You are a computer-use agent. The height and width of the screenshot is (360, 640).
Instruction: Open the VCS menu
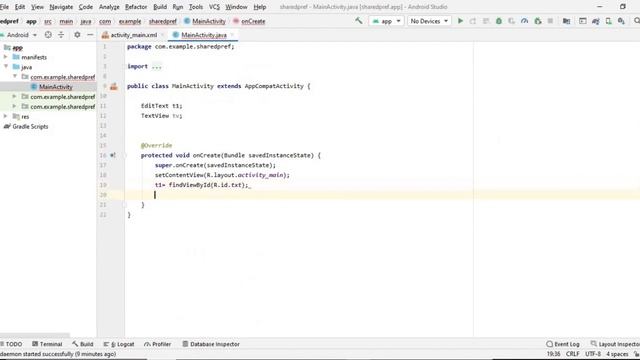pyautogui.click(x=214, y=7)
